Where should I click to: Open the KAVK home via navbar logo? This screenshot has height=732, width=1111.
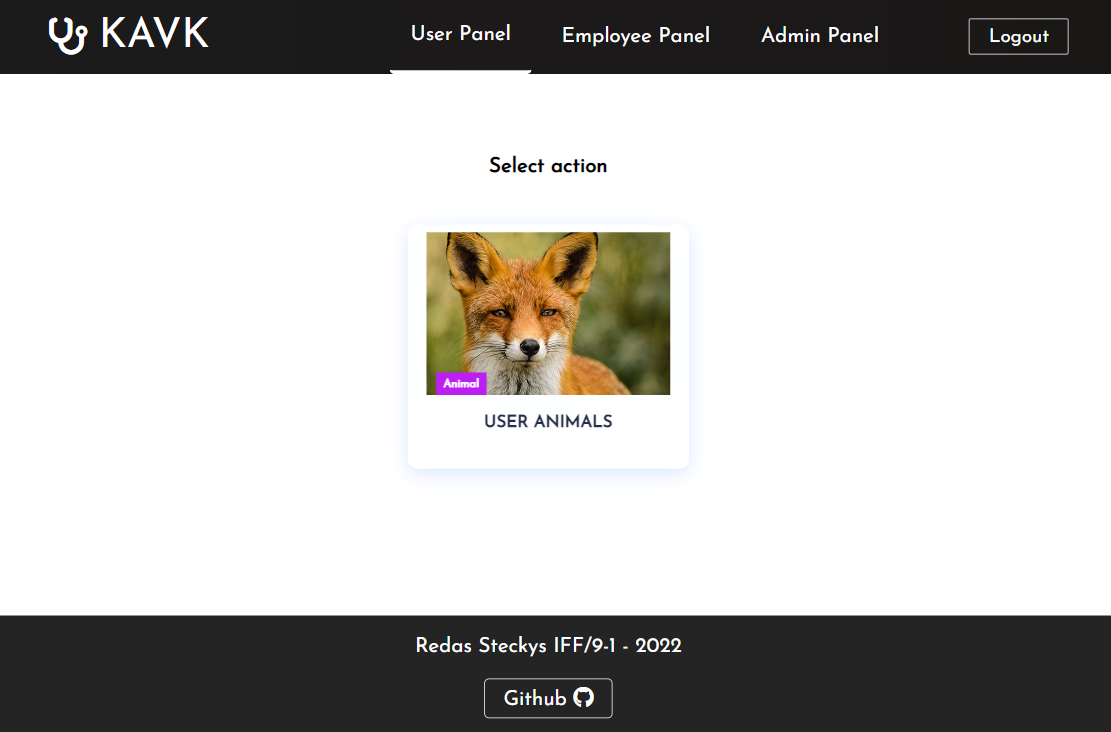129,34
